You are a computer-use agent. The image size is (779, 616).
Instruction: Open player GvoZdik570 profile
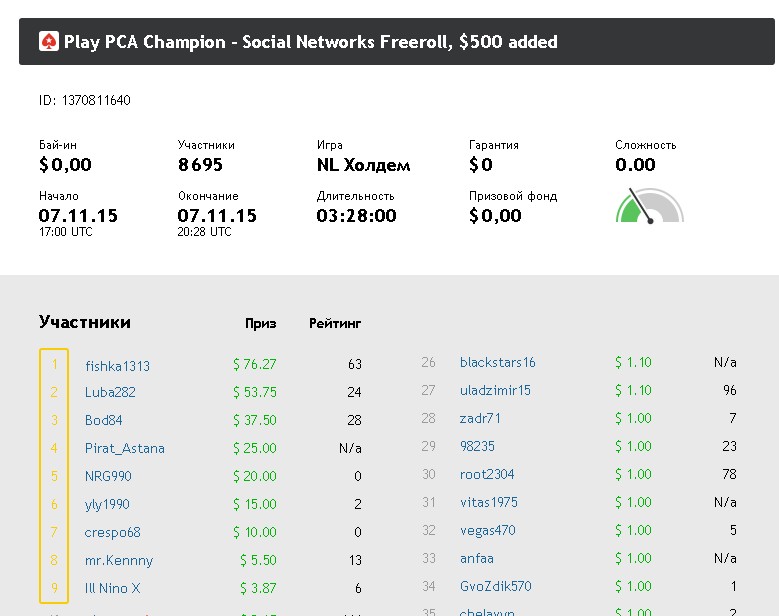[495, 586]
